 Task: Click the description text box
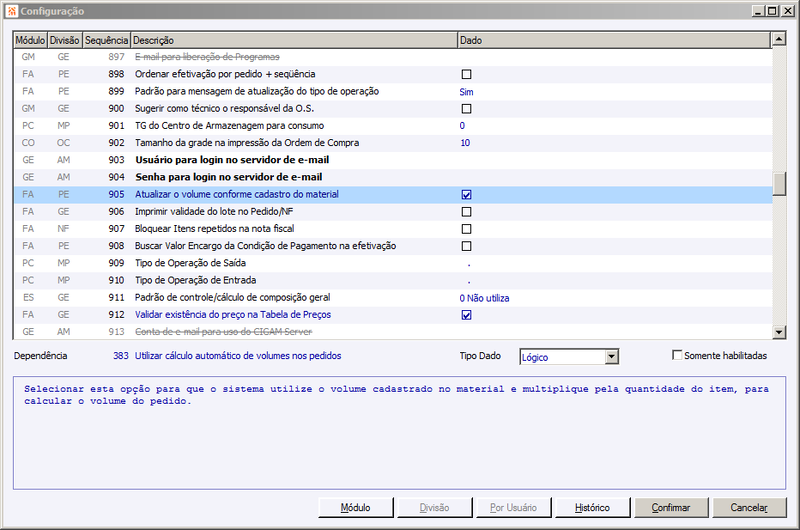click(x=399, y=433)
